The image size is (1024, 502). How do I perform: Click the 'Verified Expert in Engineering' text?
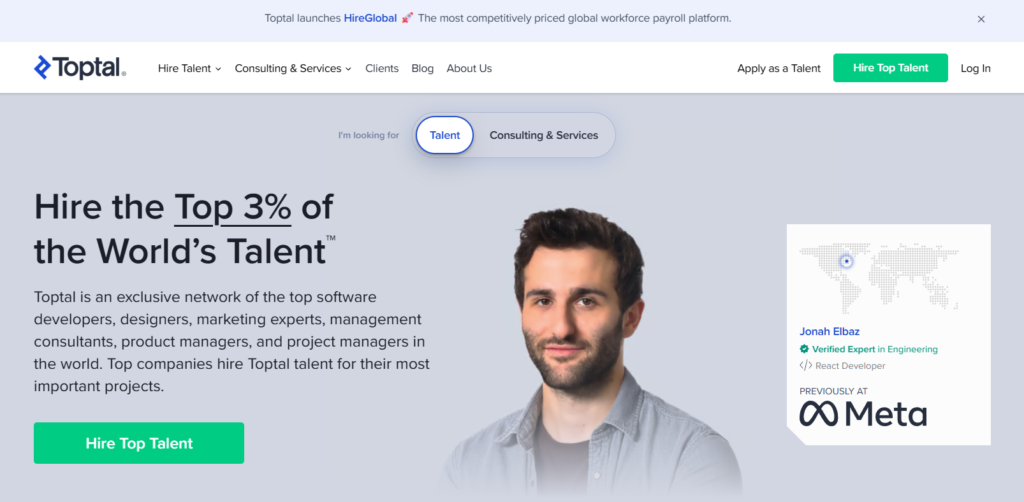[874, 349]
